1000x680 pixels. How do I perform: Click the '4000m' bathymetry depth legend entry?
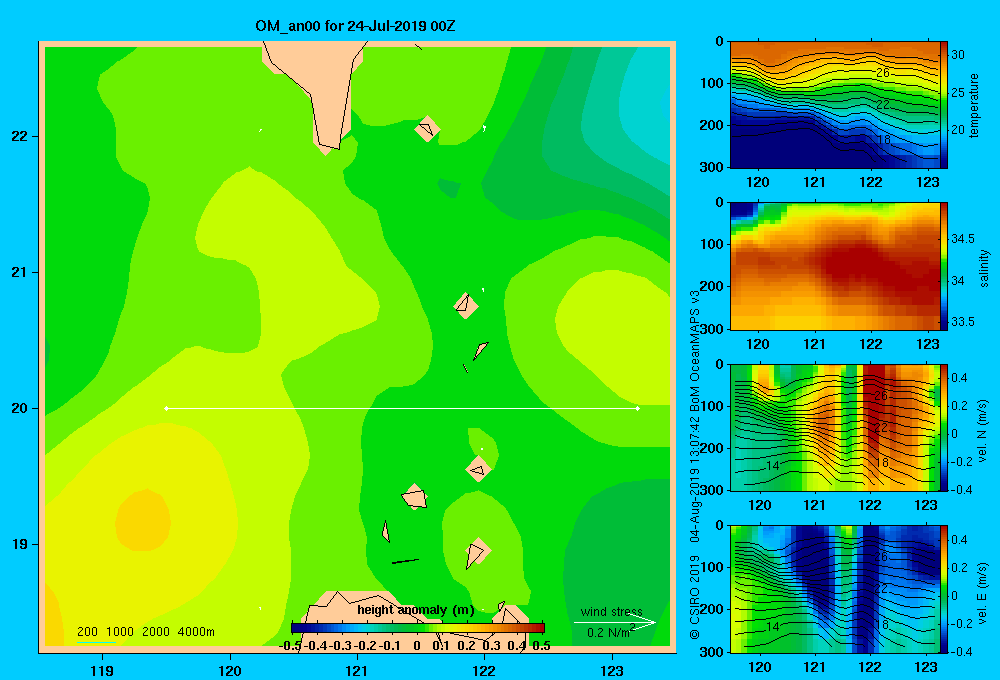pyautogui.click(x=196, y=632)
